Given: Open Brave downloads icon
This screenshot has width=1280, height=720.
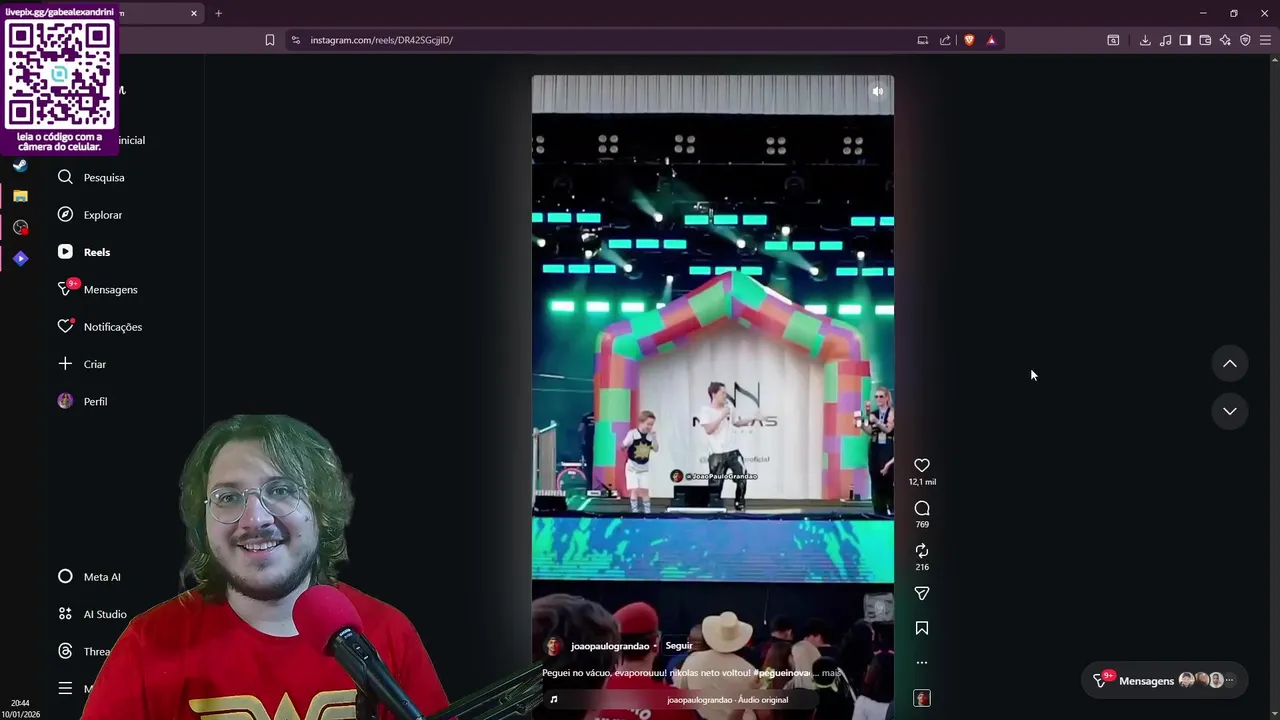Looking at the screenshot, I should coord(1145,40).
